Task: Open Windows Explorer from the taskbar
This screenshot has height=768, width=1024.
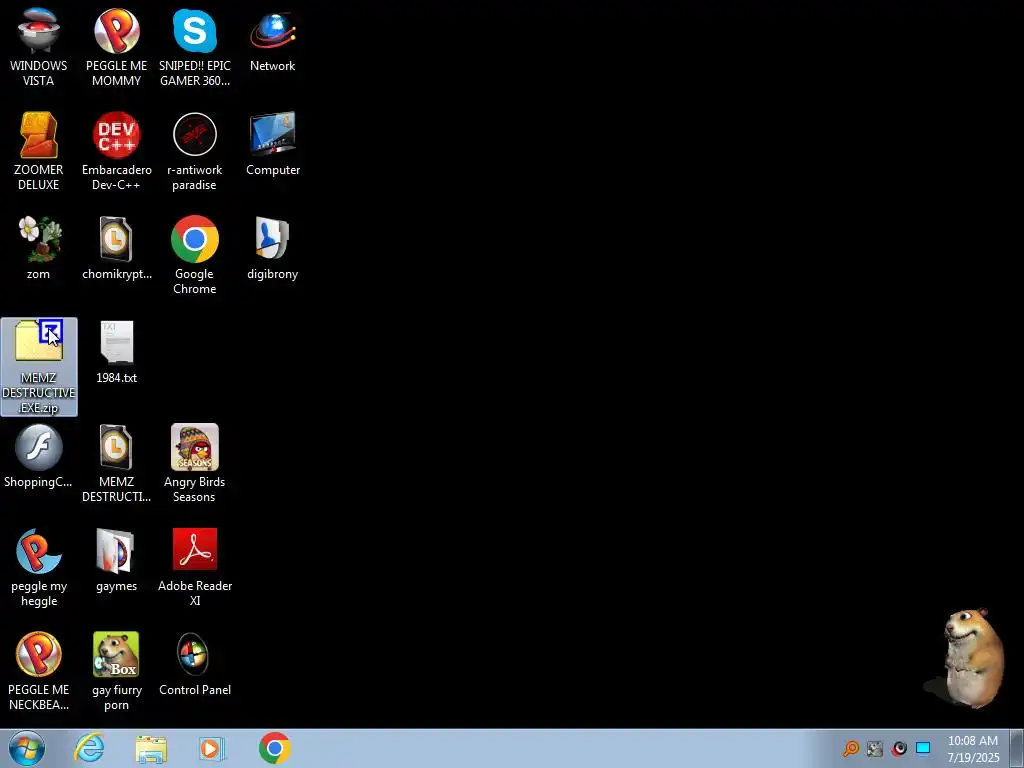Action: pyautogui.click(x=151, y=749)
